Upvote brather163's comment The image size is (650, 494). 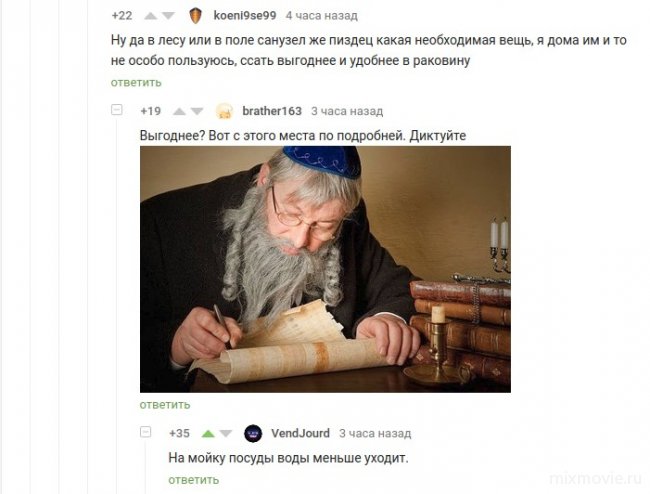coord(179,111)
